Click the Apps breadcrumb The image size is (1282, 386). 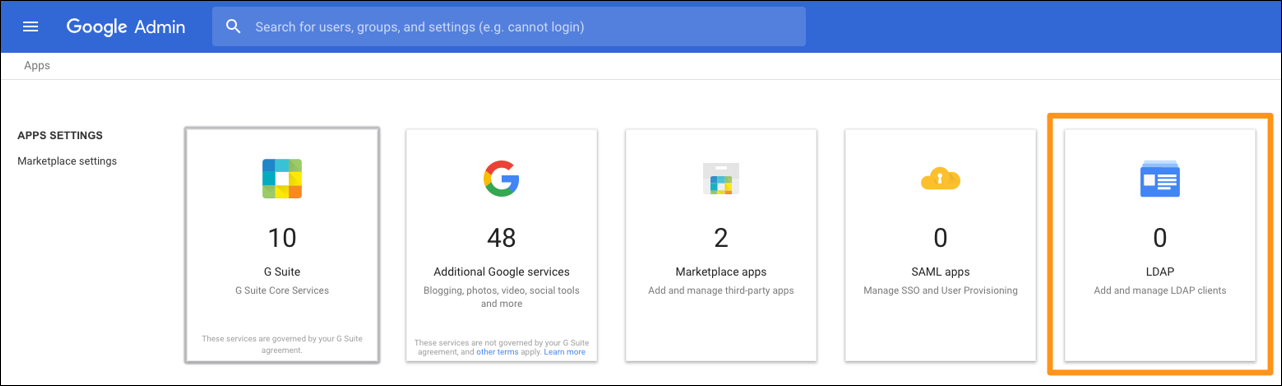coord(37,66)
